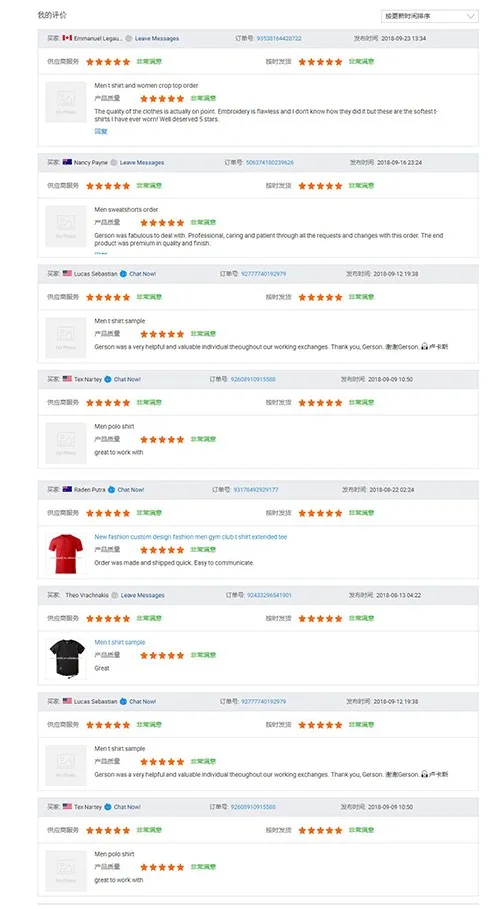Open 'New fashion custom design' product link
Image resolution: width=500 pixels, height=909 pixels.
point(191,537)
